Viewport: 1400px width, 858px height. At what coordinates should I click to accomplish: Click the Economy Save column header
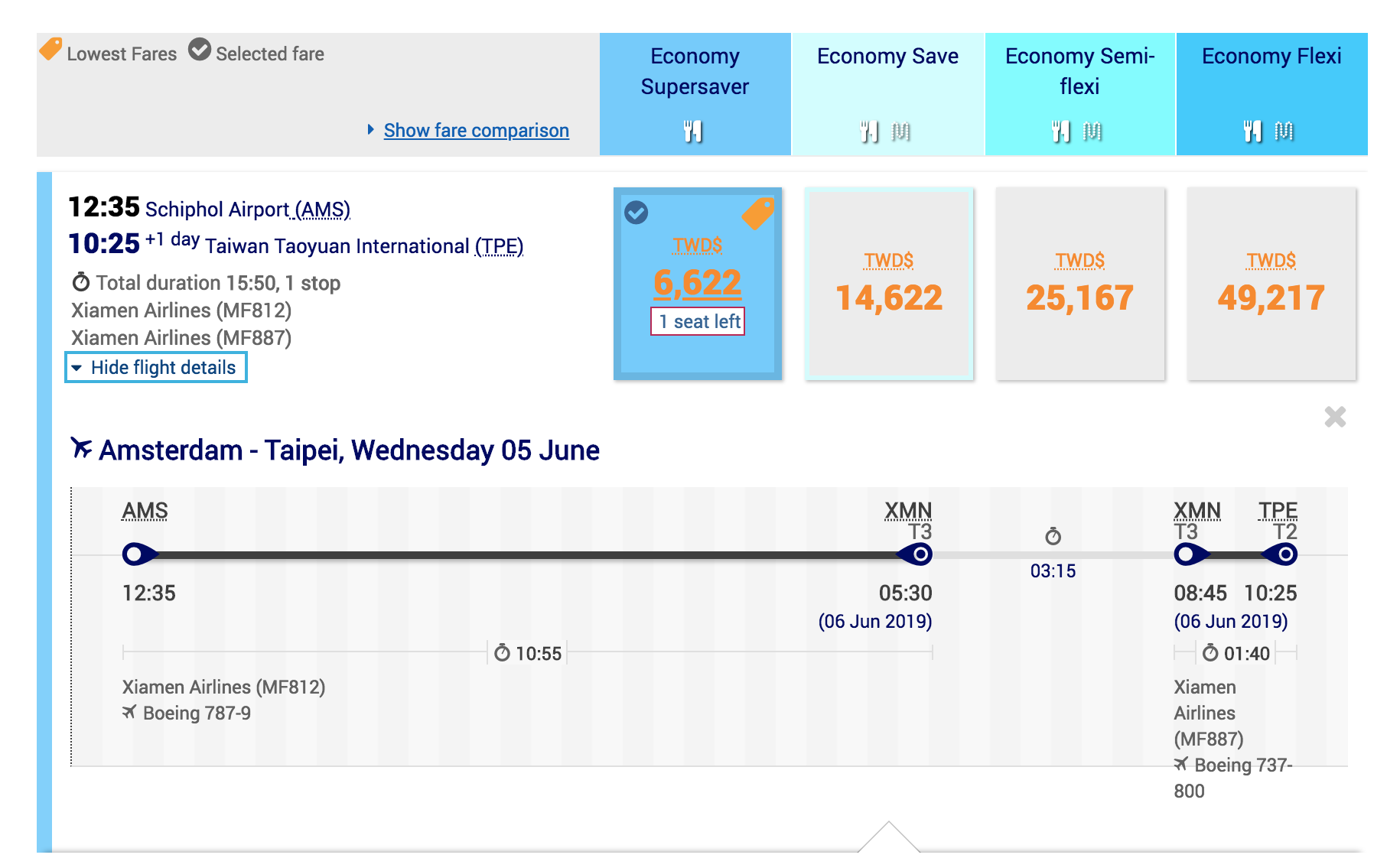tap(887, 94)
